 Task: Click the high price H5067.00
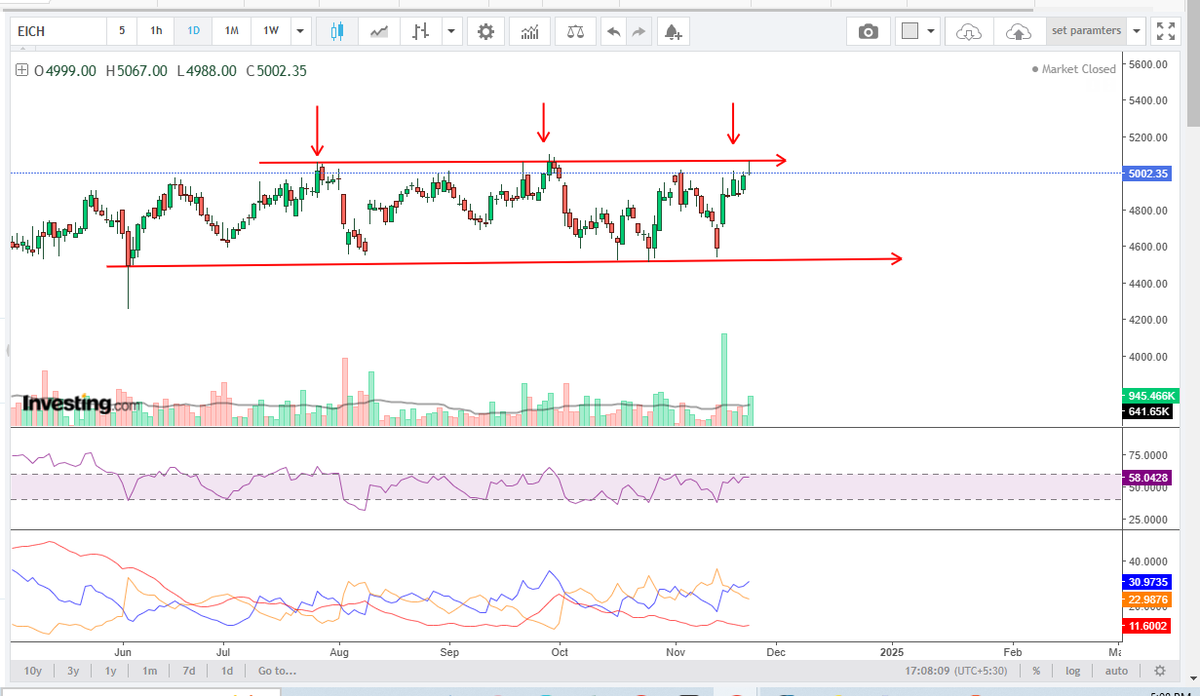click(136, 71)
